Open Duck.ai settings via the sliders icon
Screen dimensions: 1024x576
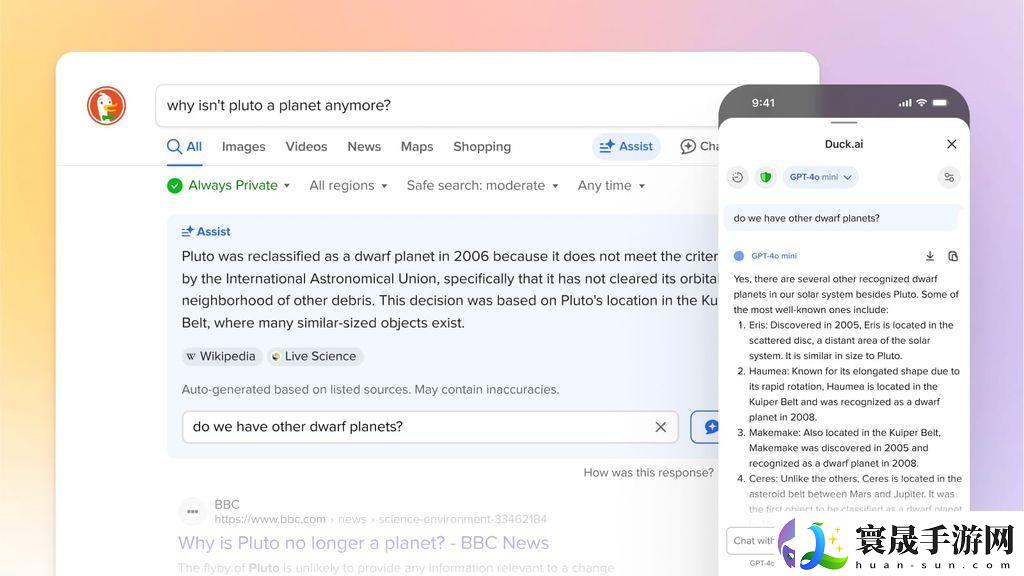pos(949,177)
